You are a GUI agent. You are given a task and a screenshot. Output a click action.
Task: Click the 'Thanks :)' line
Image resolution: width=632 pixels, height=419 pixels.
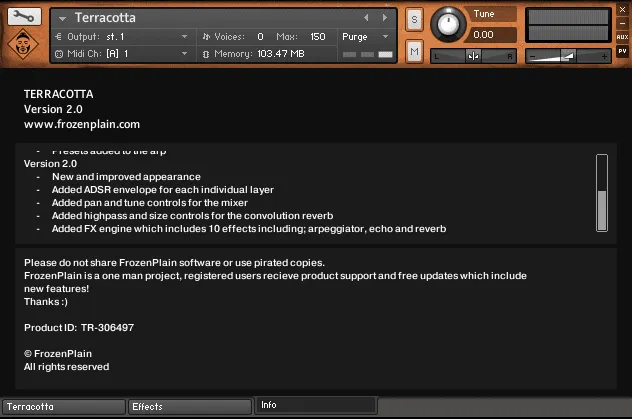coord(46,301)
